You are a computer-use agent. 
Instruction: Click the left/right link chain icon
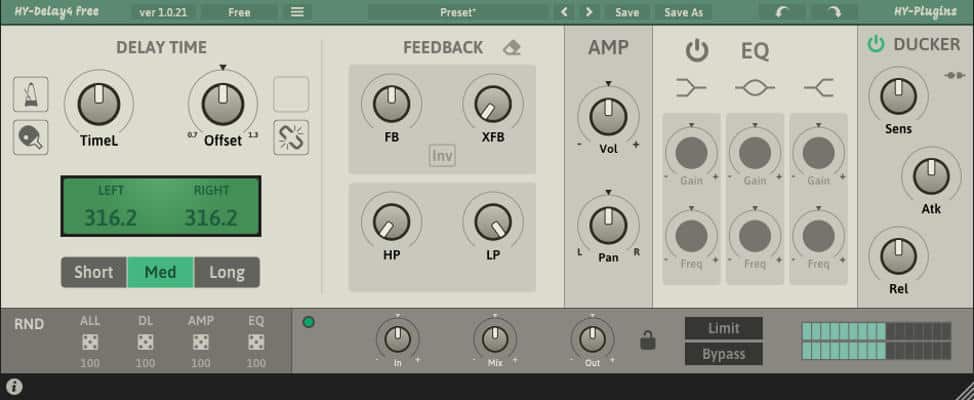[x=291, y=137]
